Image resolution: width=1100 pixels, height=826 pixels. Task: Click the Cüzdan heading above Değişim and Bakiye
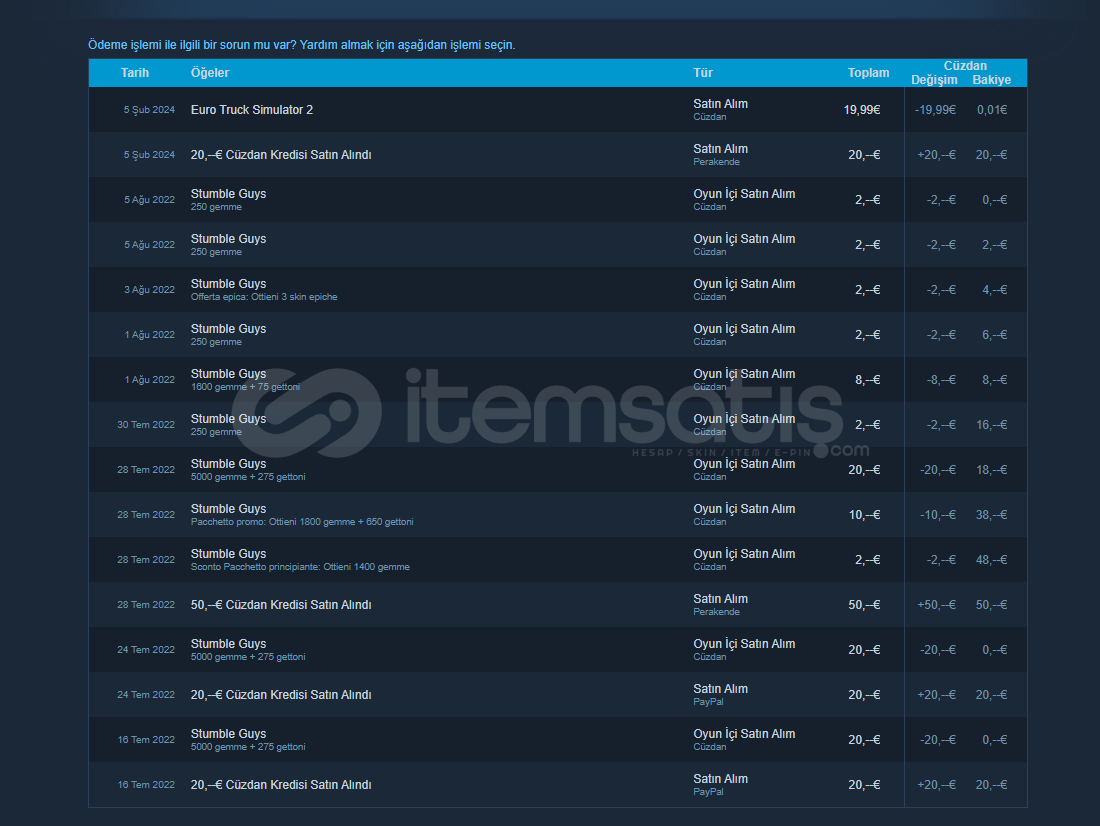[x=965, y=66]
